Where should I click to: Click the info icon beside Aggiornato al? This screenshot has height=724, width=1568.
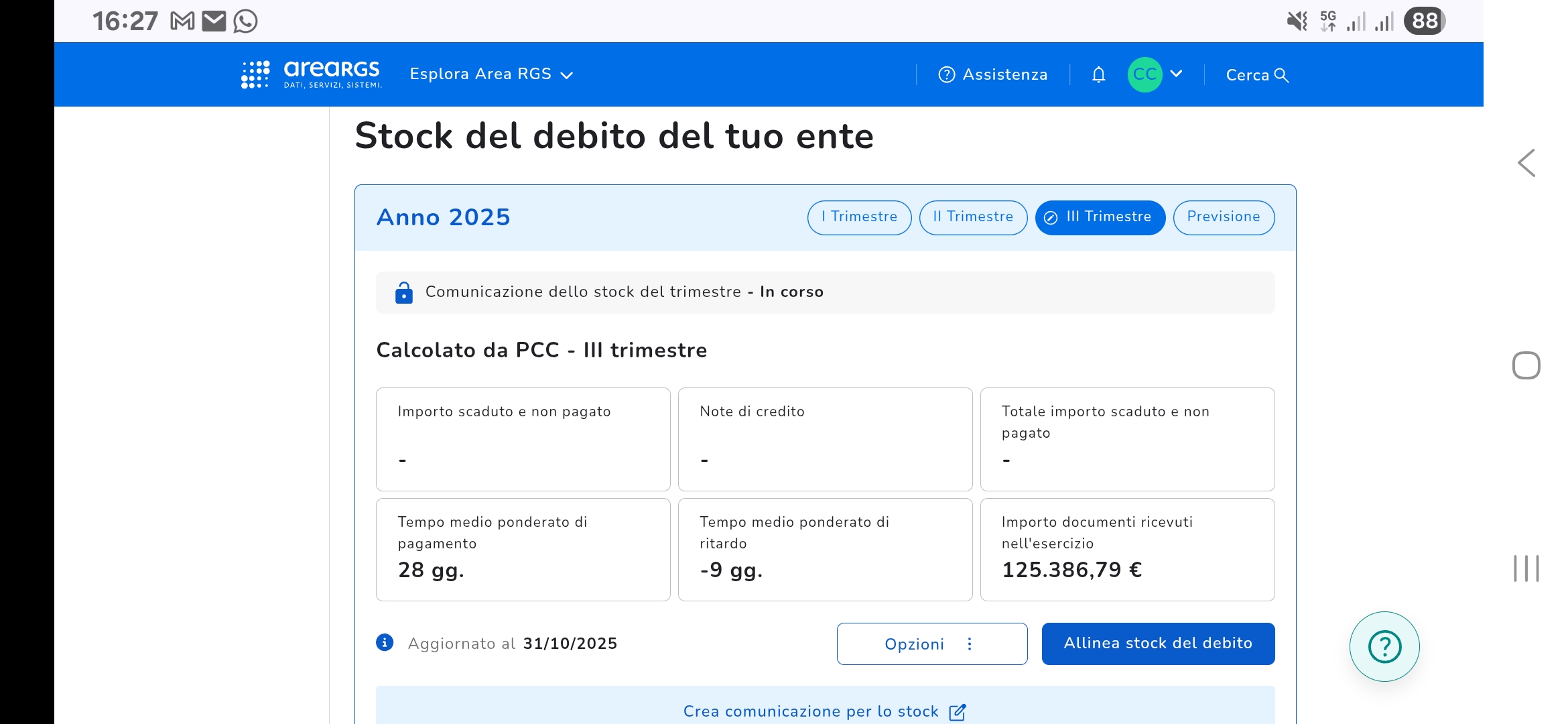385,643
